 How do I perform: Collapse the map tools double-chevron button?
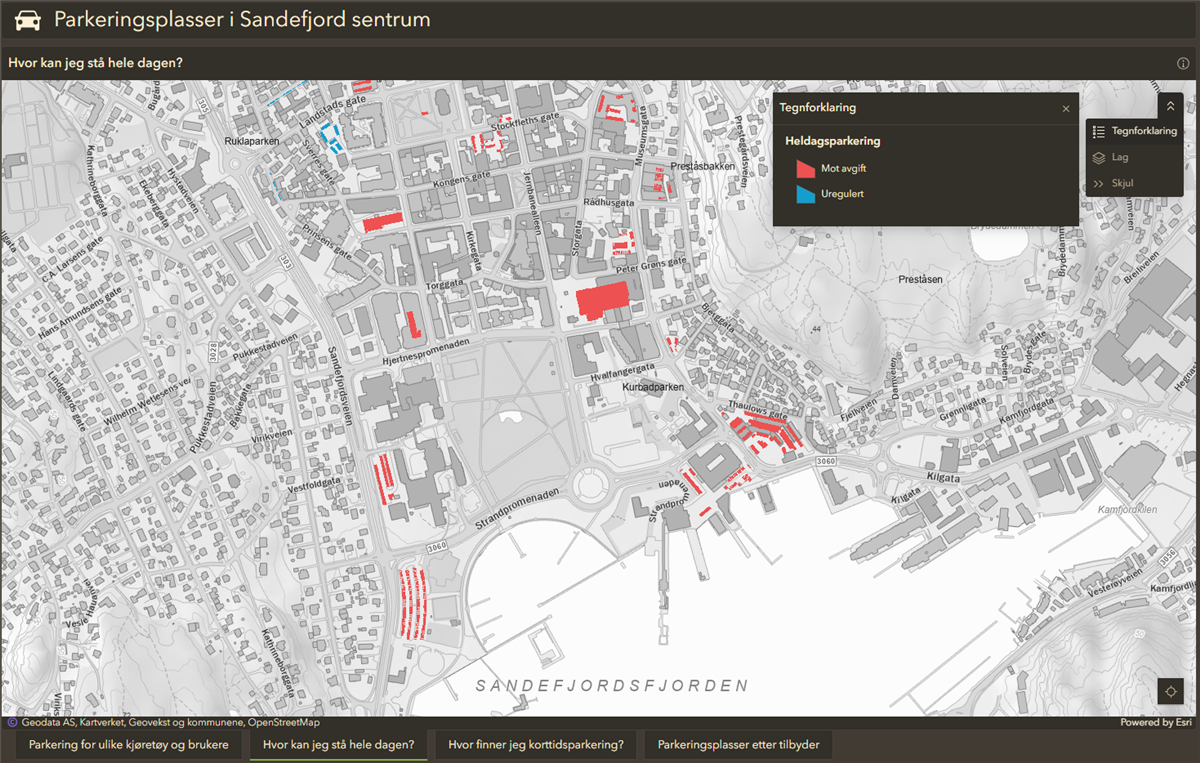pos(1170,106)
